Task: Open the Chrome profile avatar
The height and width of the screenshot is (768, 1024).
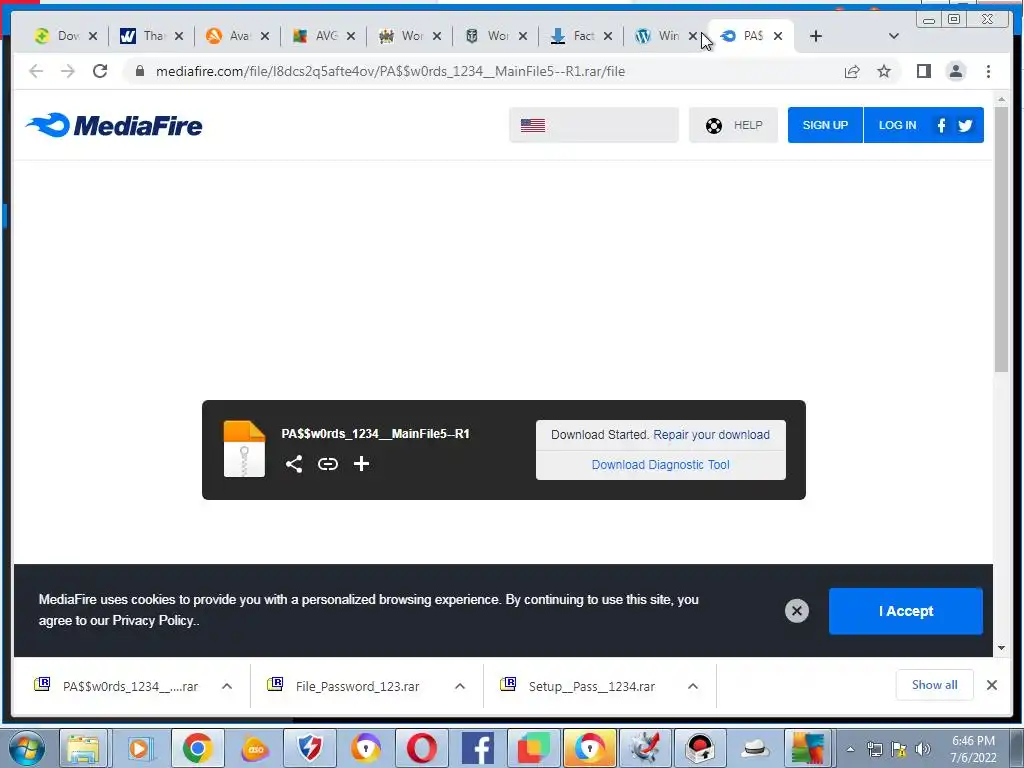Action: (956, 71)
